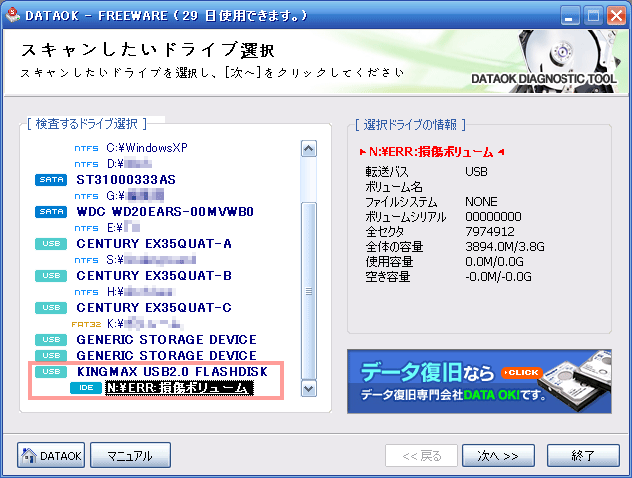Click the SATA badge beside WDC WD20EARS-00MVWB0
Screen dimensions: 632x478
point(51,212)
